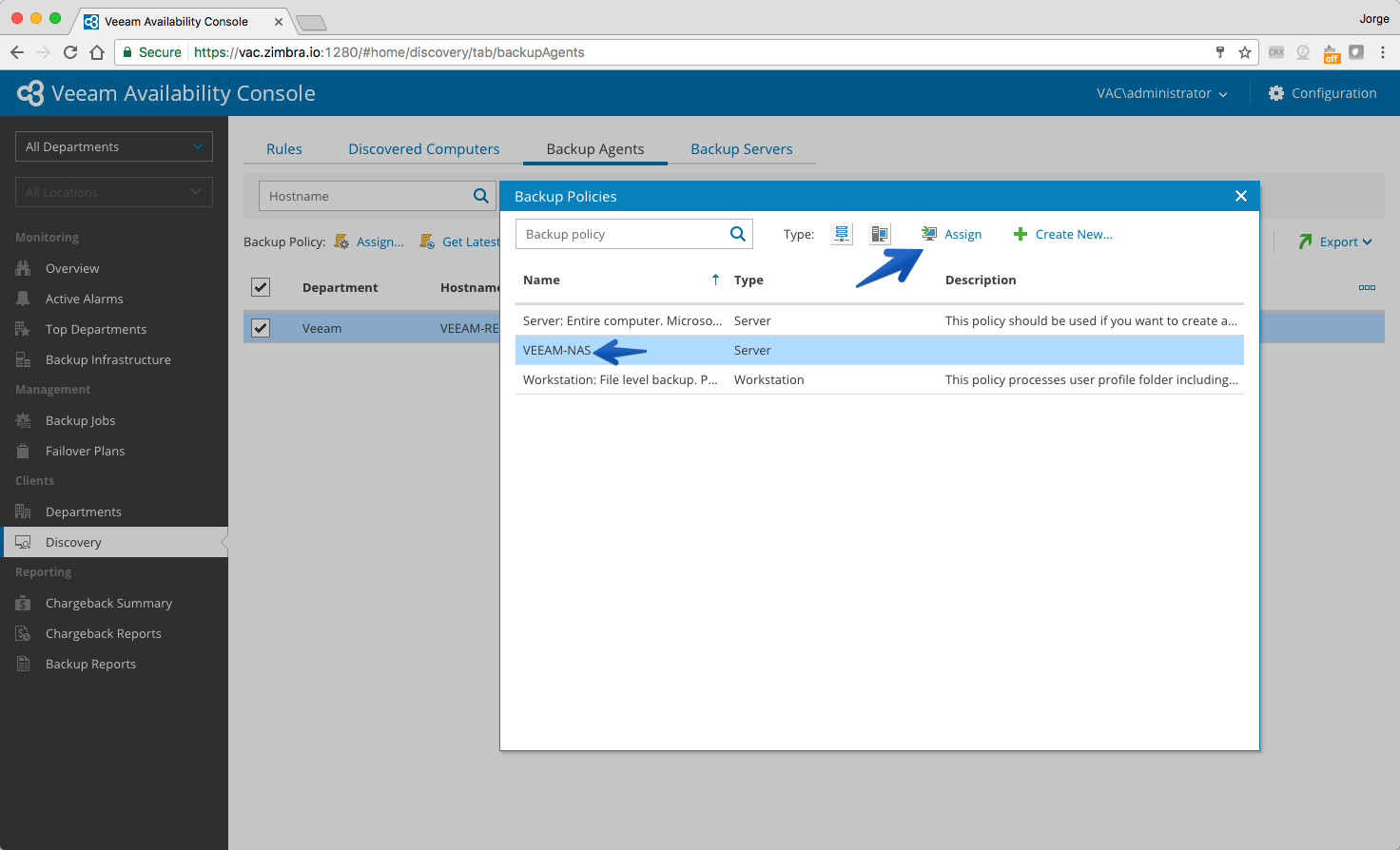Switch to the Discovered Computers tab

(424, 149)
